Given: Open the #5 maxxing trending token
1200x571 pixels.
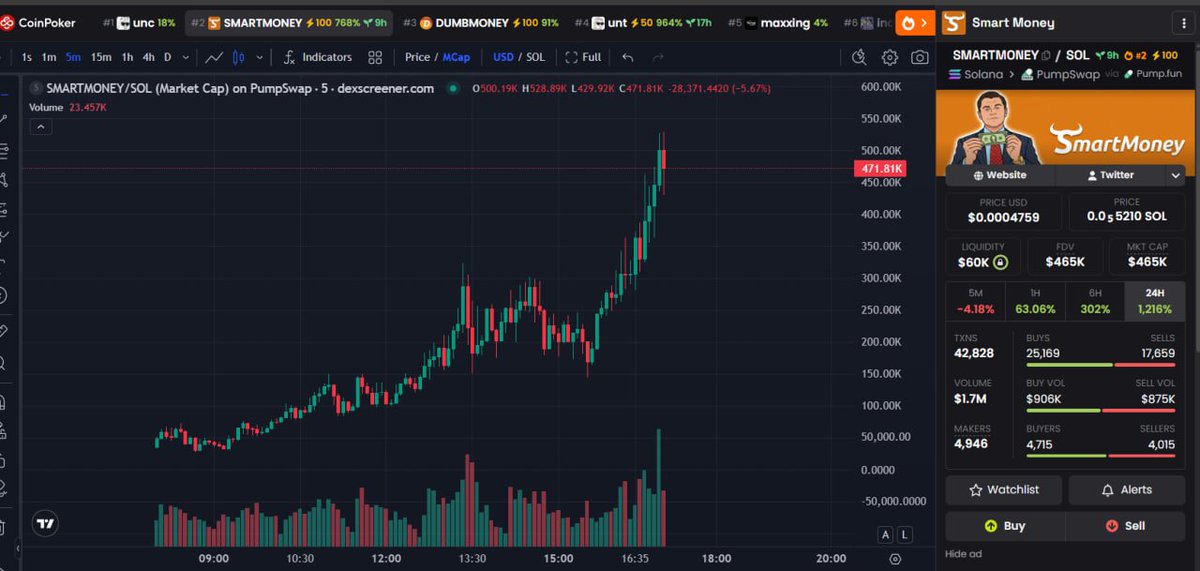Looking at the screenshot, I should click(777, 22).
